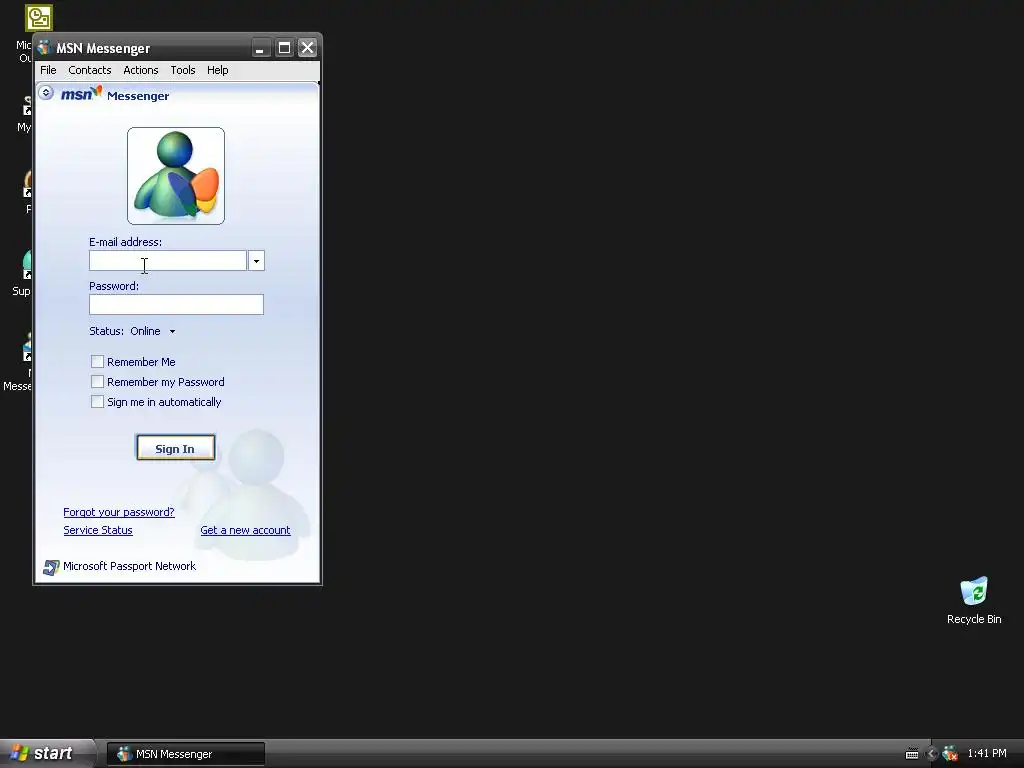The image size is (1024, 768).
Task: Open the Tools menu
Action: [183, 70]
